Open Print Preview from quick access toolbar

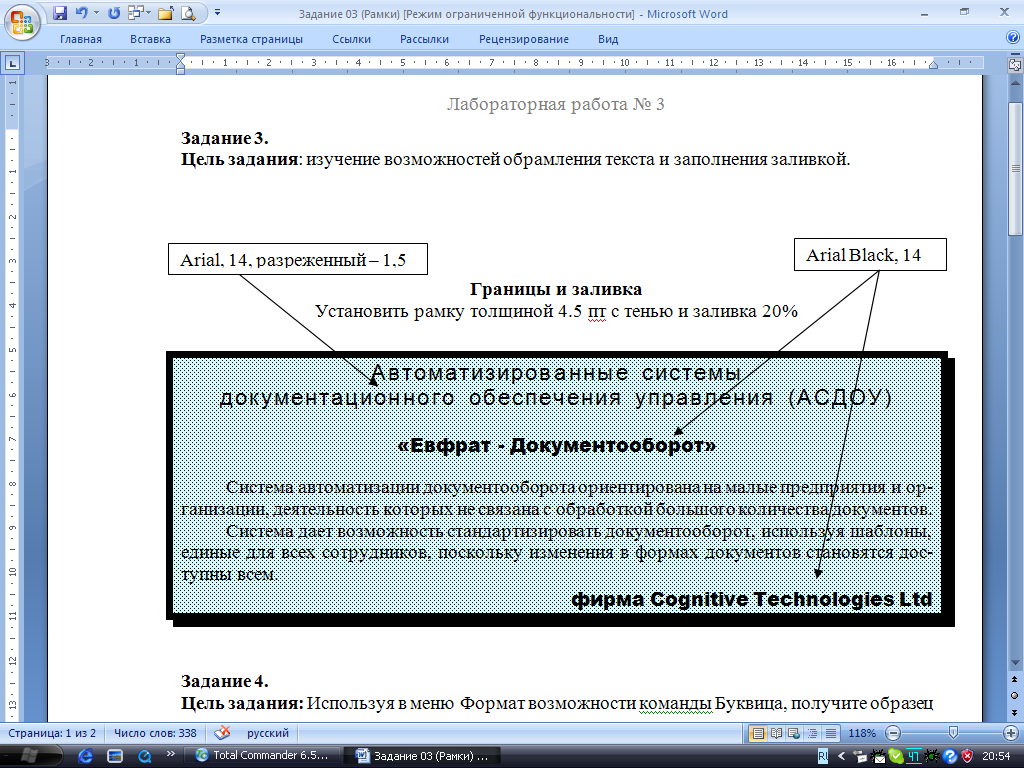(188, 13)
